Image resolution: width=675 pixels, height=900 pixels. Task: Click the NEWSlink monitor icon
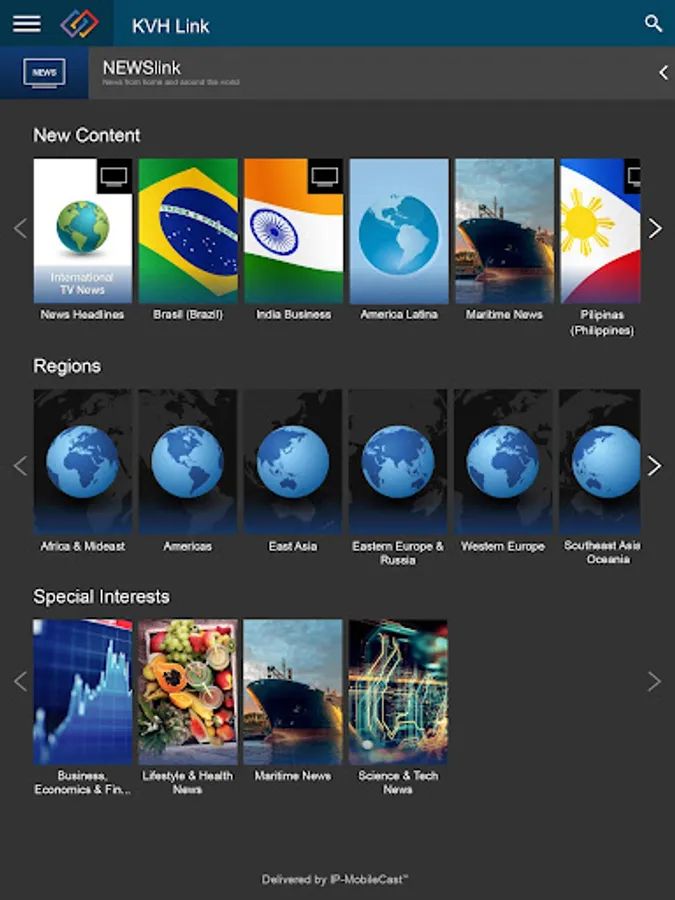pos(44,73)
